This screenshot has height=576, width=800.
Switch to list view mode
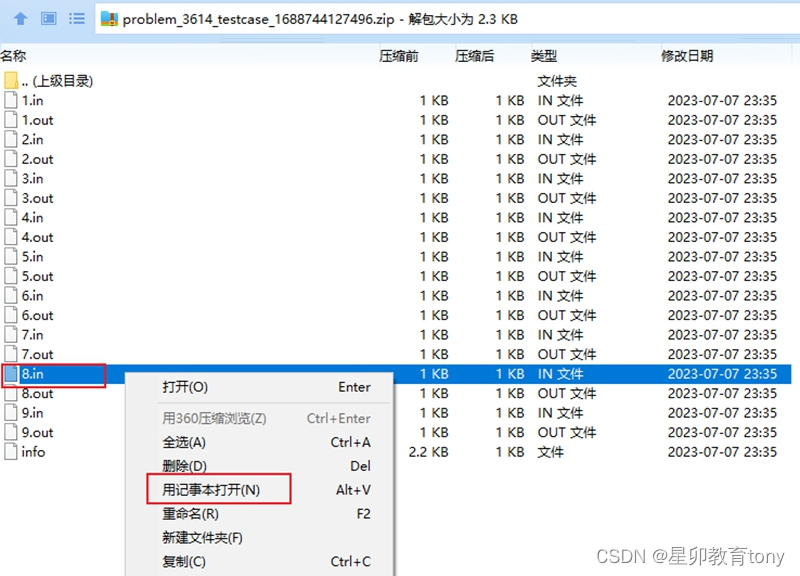point(77,19)
